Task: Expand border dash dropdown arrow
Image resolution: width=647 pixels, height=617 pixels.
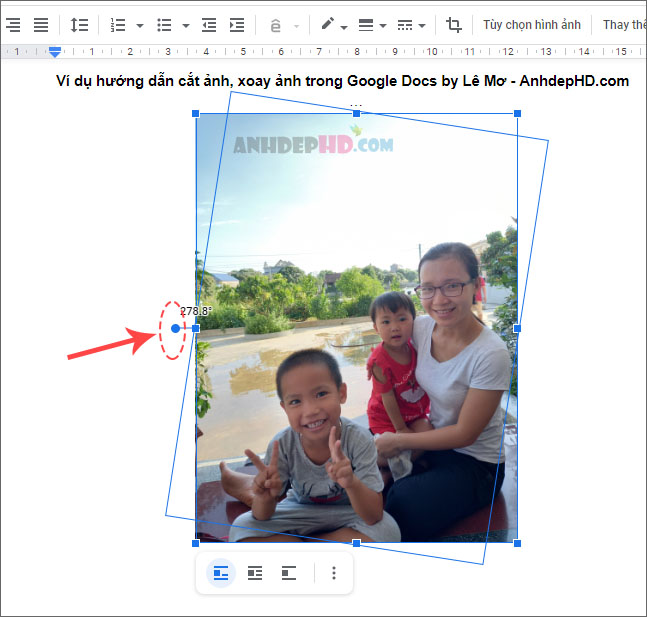Action: tap(422, 26)
